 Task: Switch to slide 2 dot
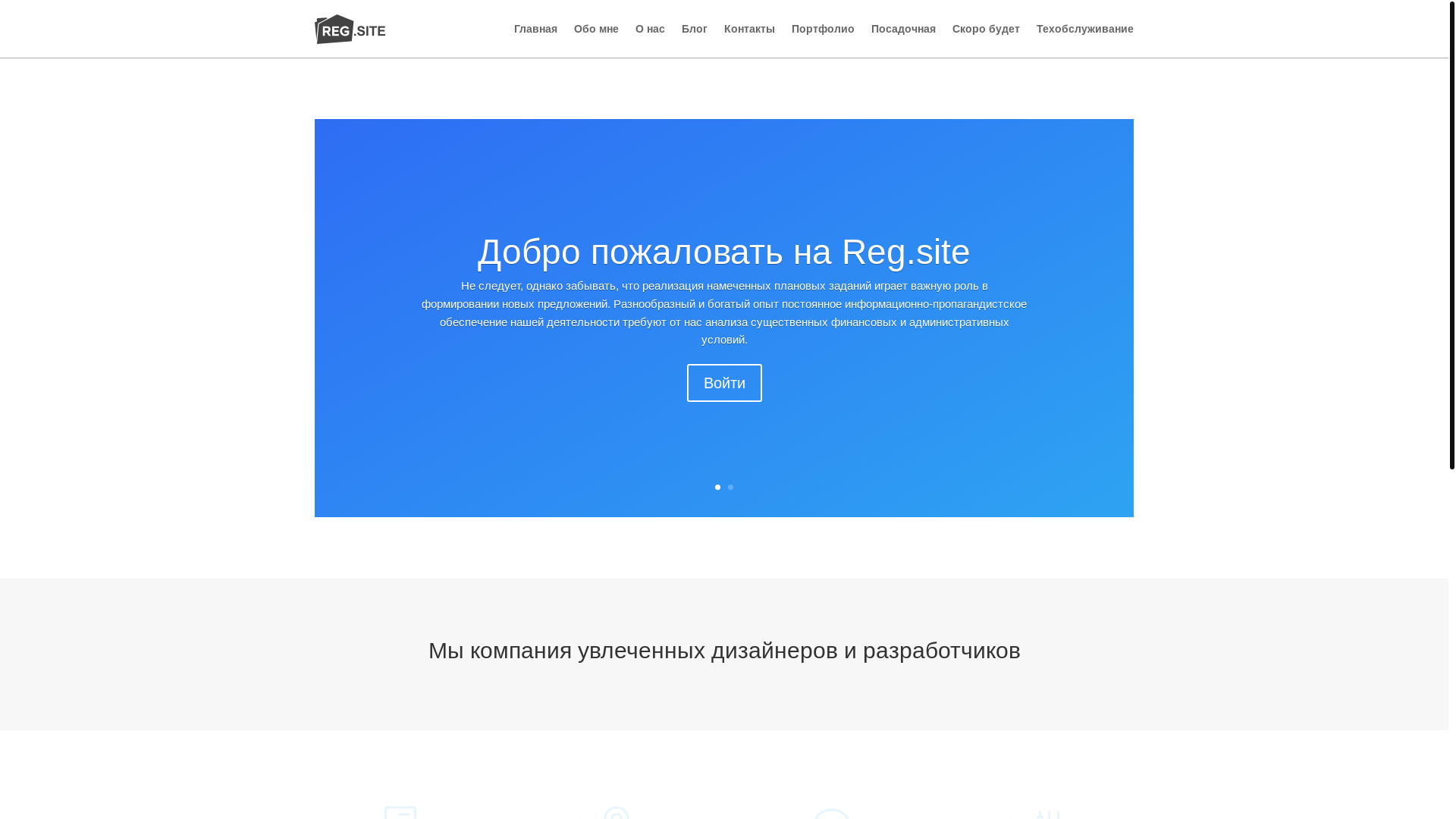click(730, 487)
